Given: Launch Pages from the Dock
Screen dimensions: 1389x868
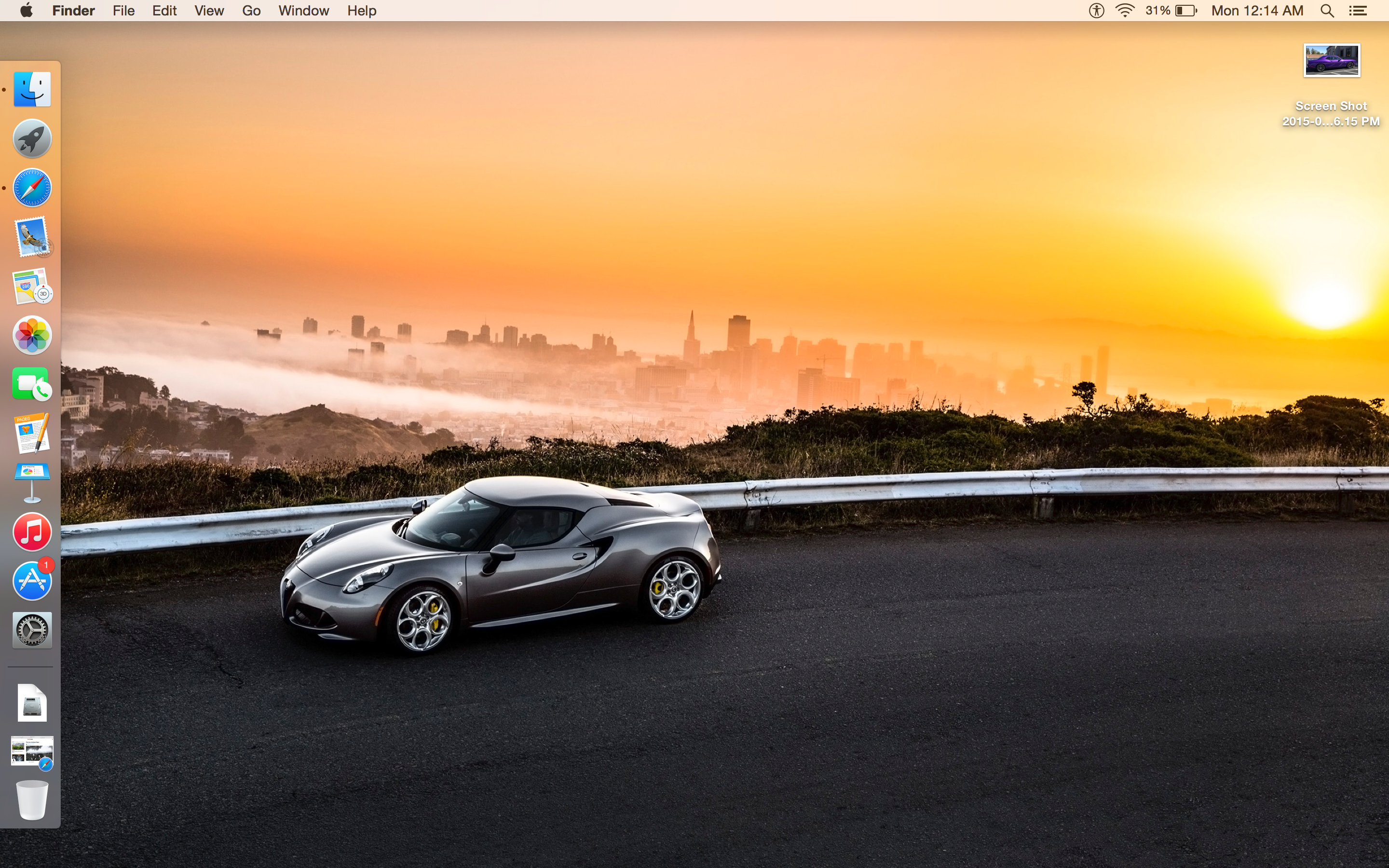Looking at the screenshot, I should pos(32,434).
